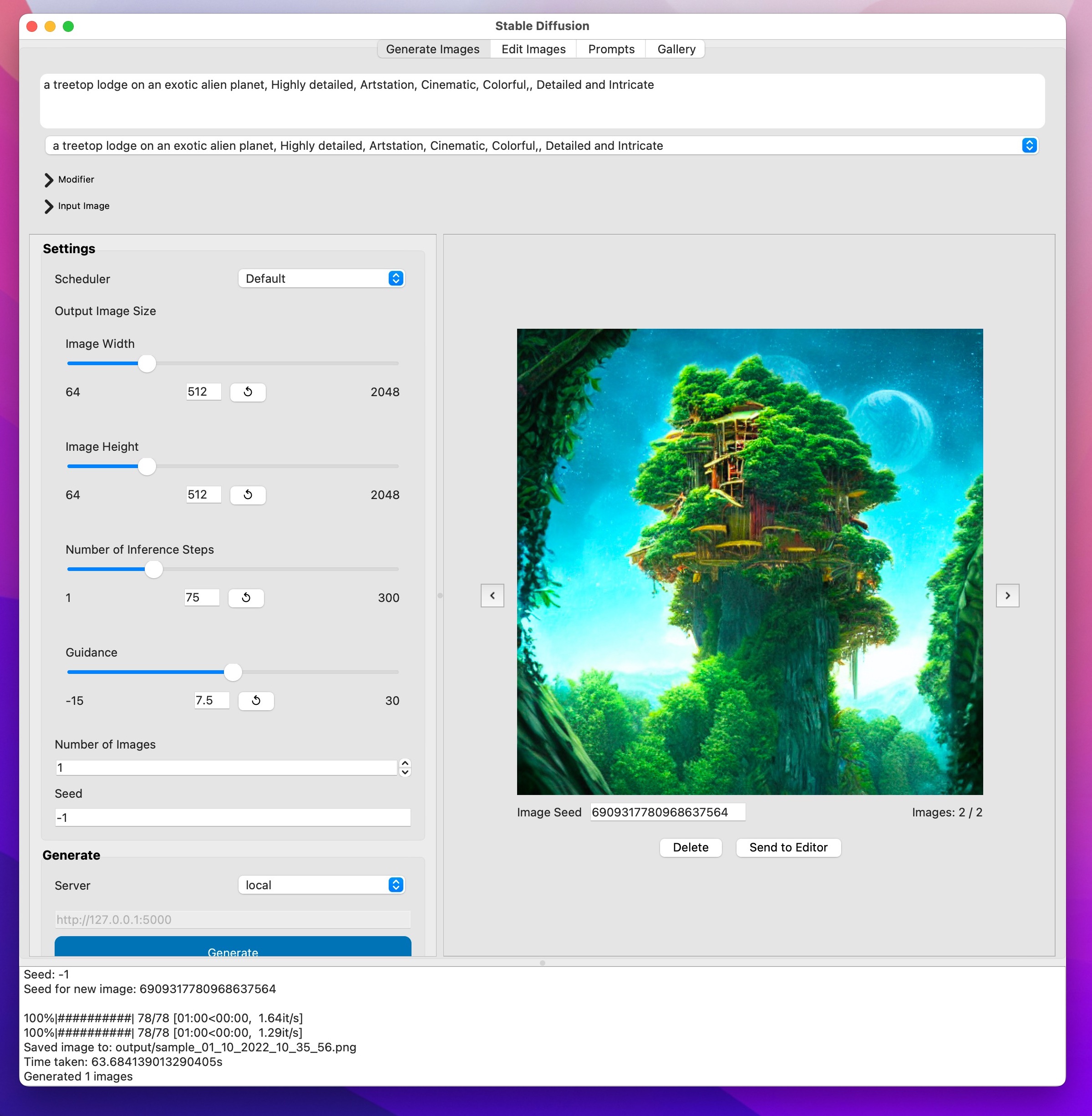Viewport: 1092px width, 1116px height.
Task: Click the Send to Editor button
Action: click(x=787, y=847)
